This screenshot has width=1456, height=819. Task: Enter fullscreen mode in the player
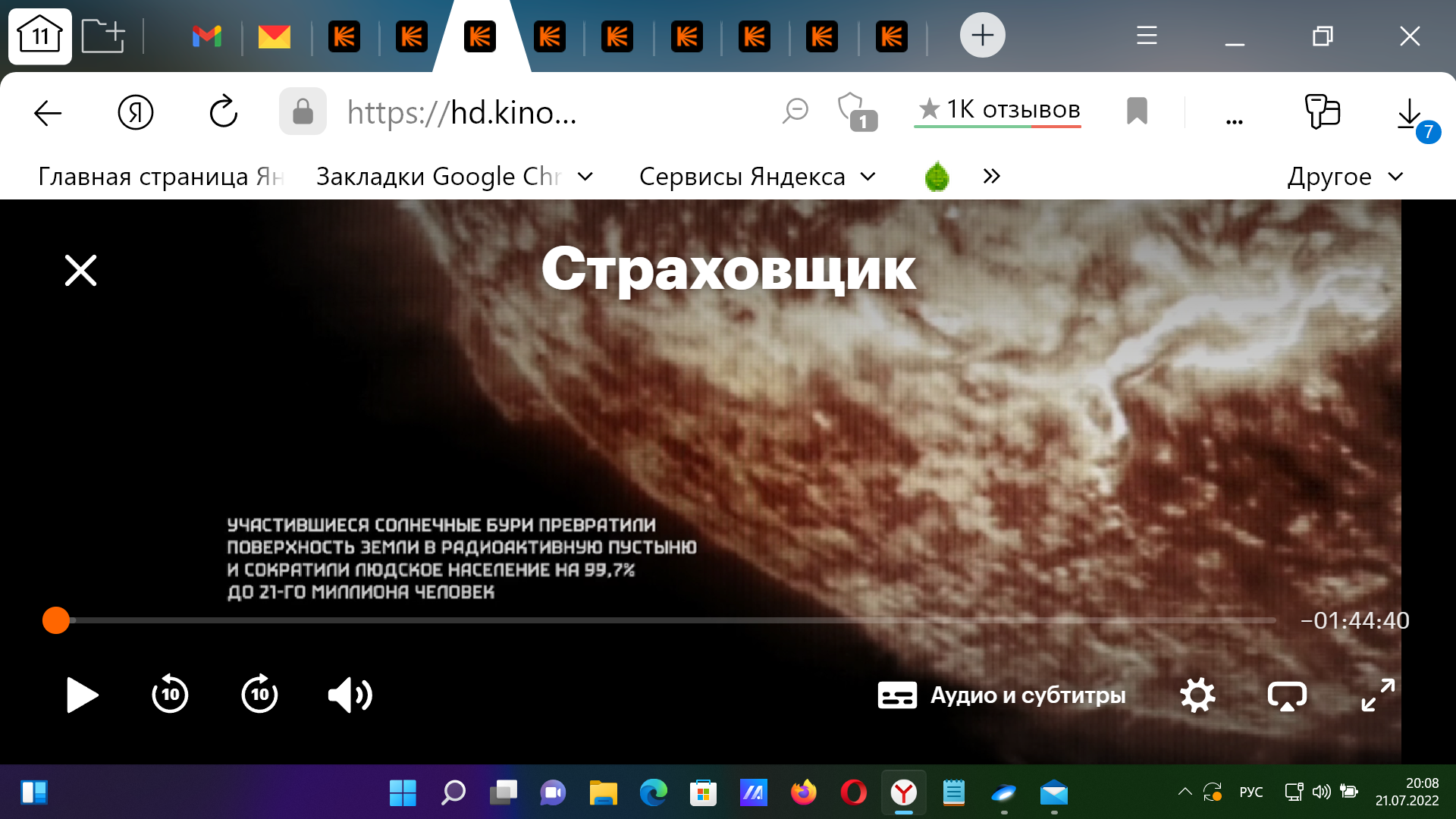point(1378,695)
